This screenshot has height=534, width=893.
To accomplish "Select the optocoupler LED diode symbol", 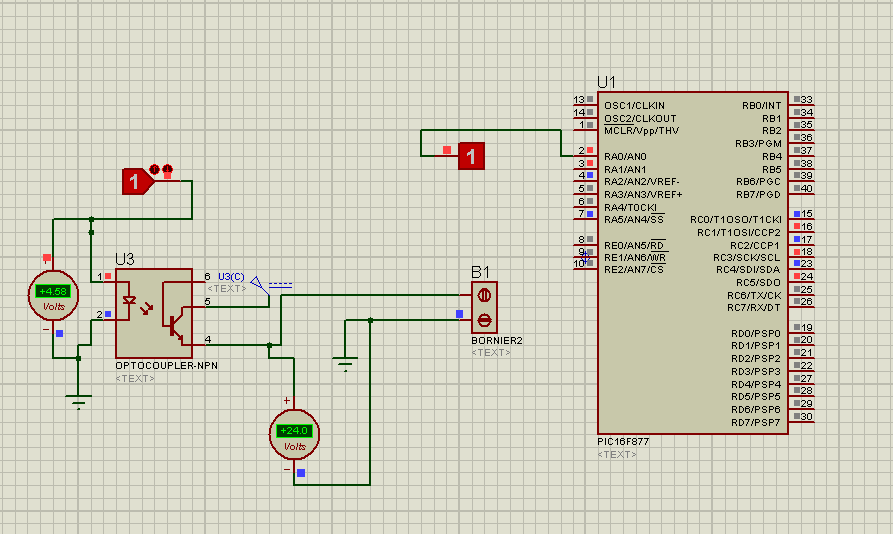I will coord(129,300).
